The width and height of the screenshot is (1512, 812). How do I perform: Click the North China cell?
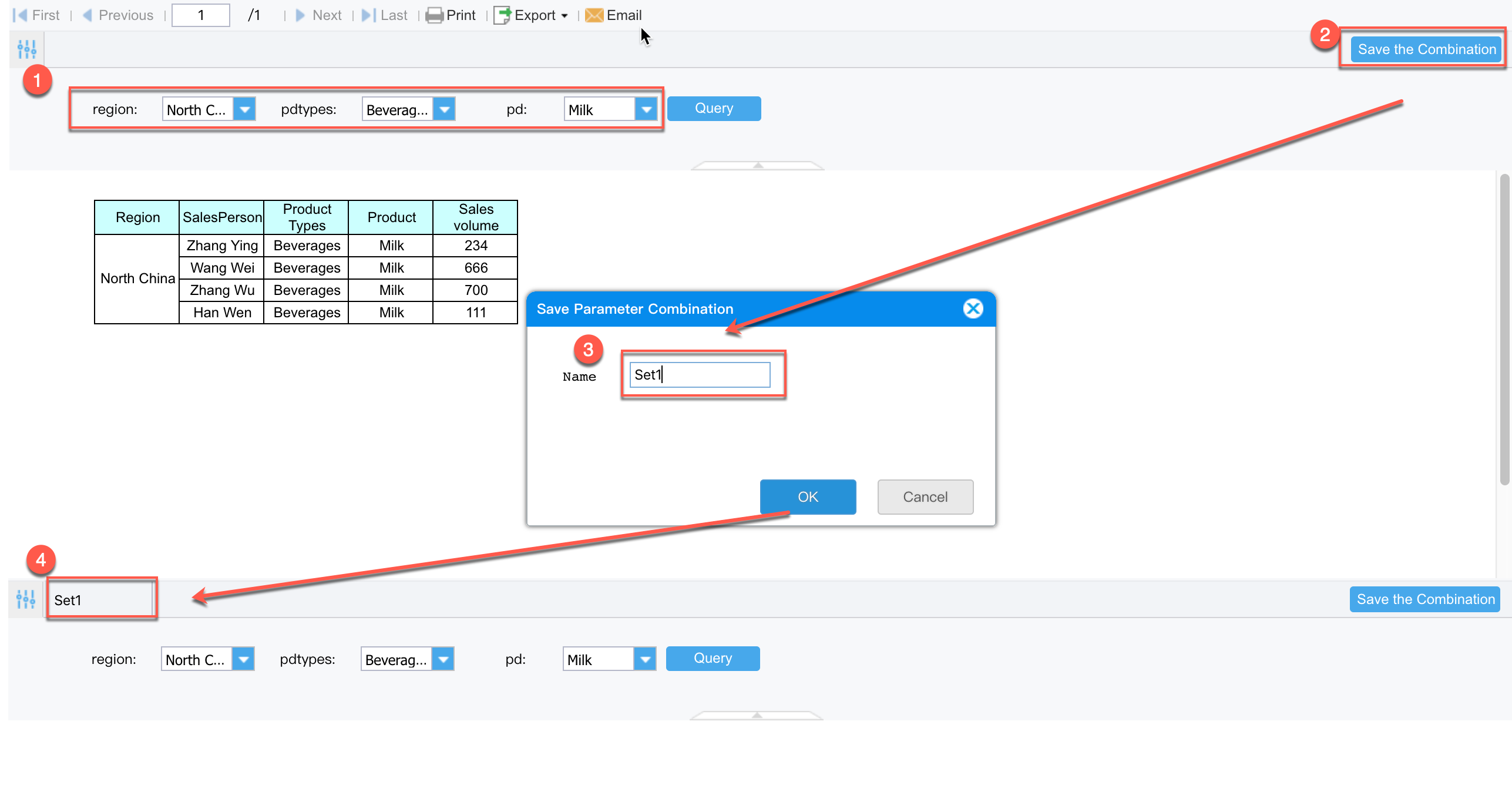point(137,279)
